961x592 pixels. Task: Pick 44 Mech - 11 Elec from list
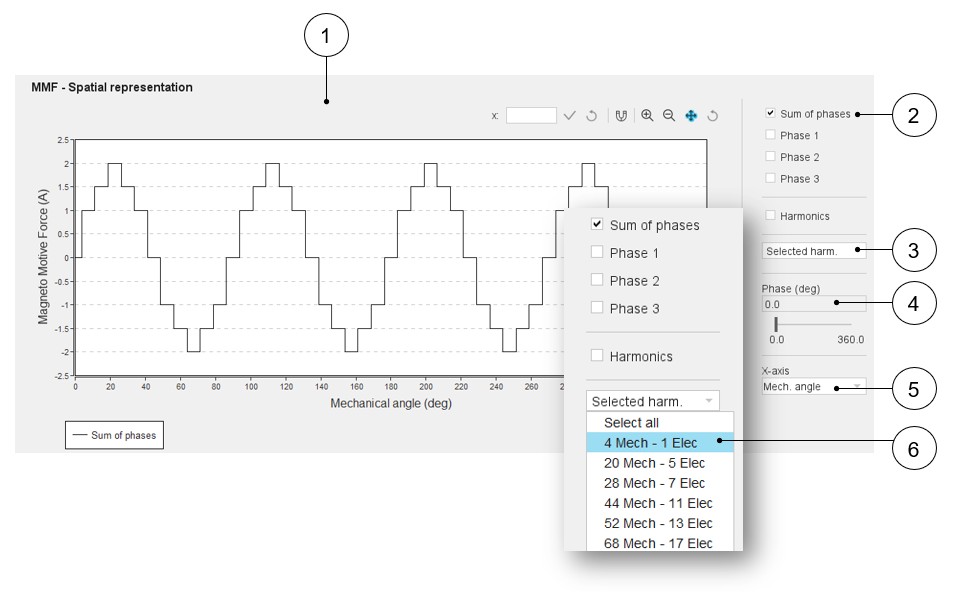coord(658,503)
